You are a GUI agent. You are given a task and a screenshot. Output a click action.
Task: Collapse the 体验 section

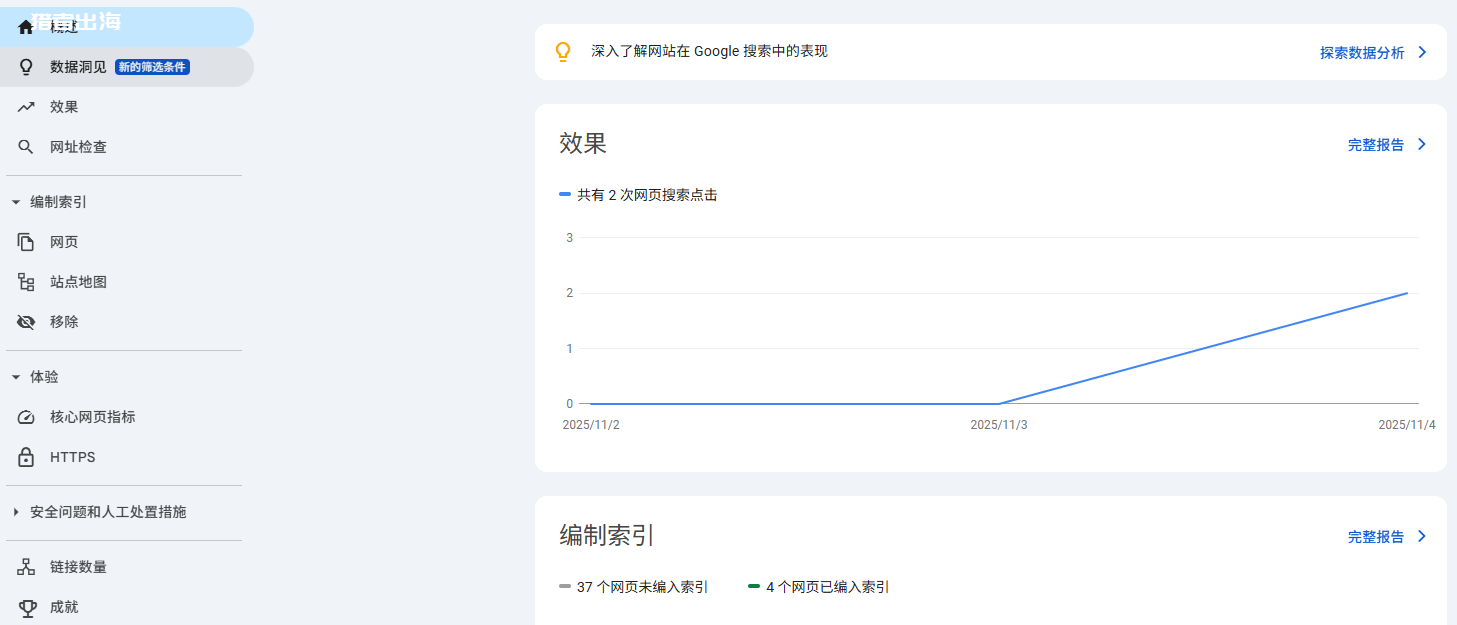(14, 377)
